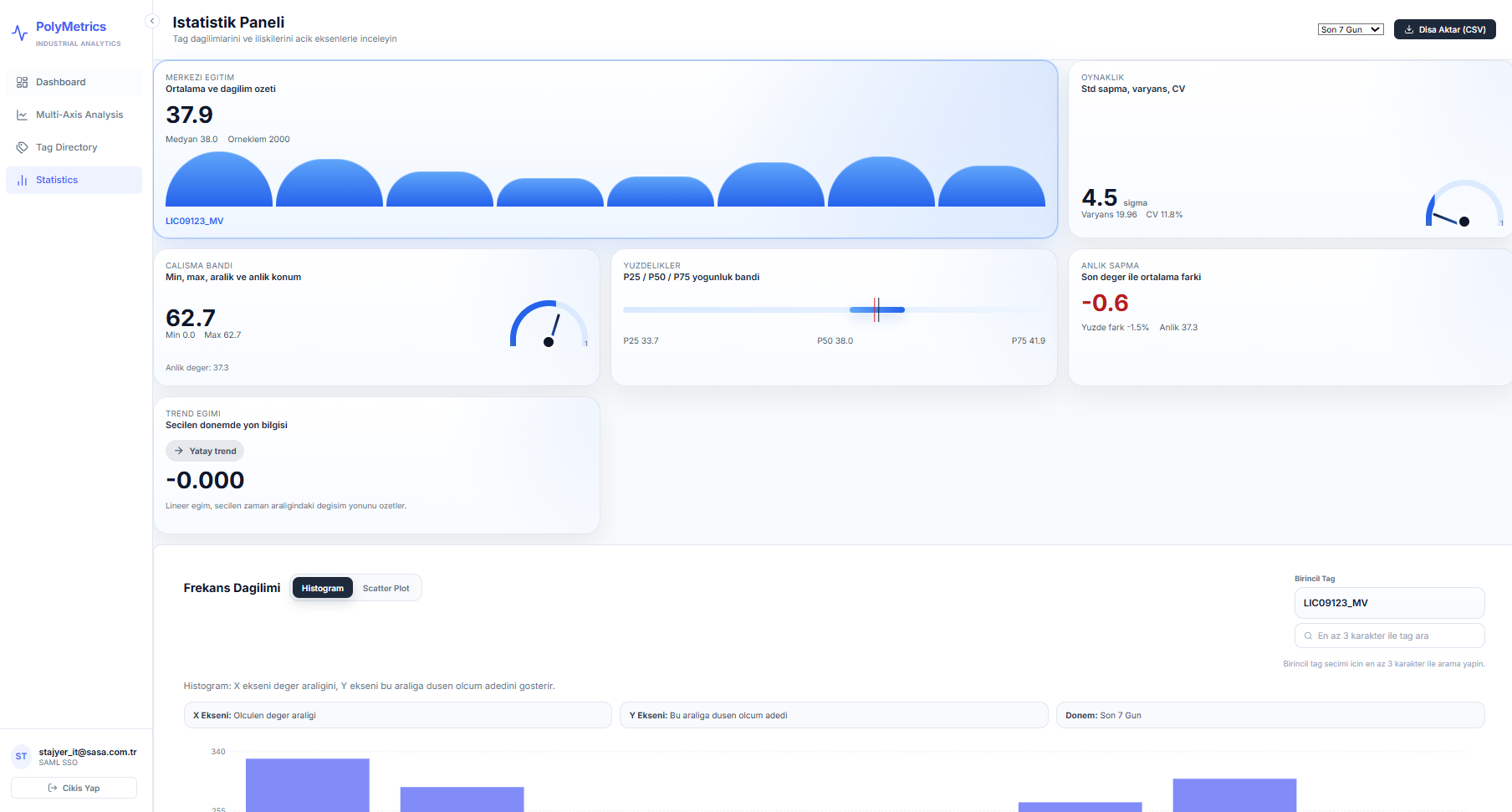Click the Yuzde fark -1.5% text
The width and height of the screenshot is (1512, 812).
(1115, 328)
